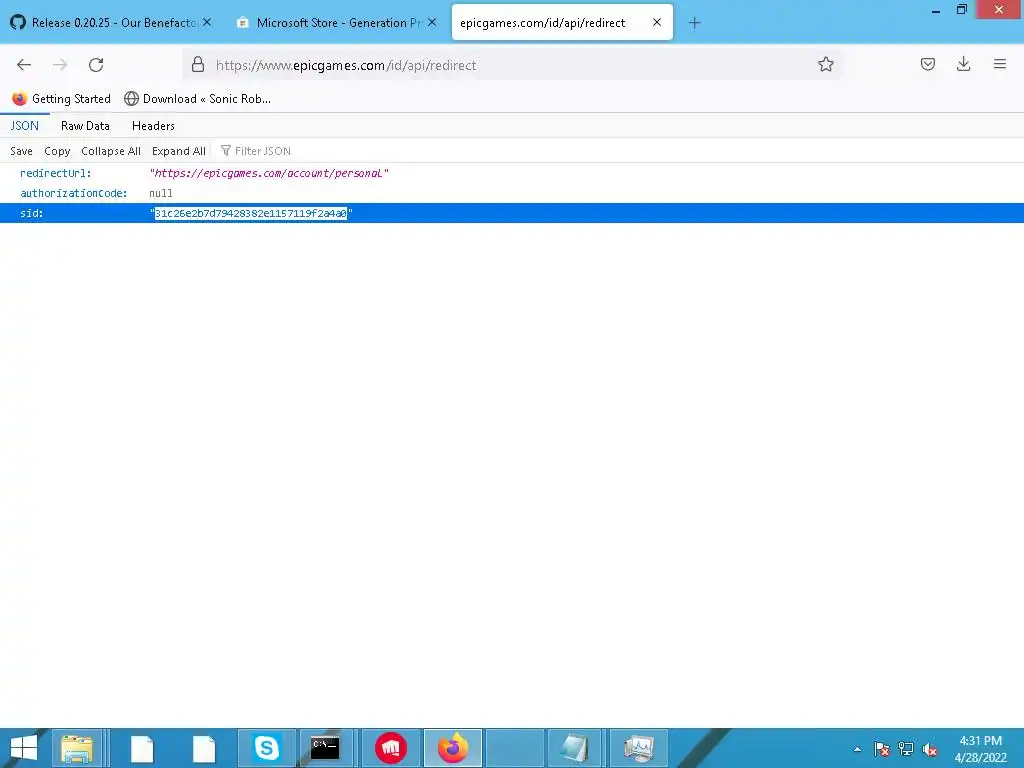Click the padlock site security icon
Screen dimensions: 1024x768
pos(198,65)
